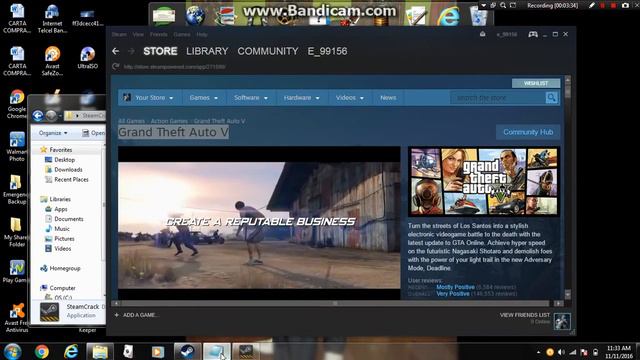The image size is (640, 360).
Task: Click the Bandicam screenshot camera icon
Action: pyautogui.click(x=625, y=5)
